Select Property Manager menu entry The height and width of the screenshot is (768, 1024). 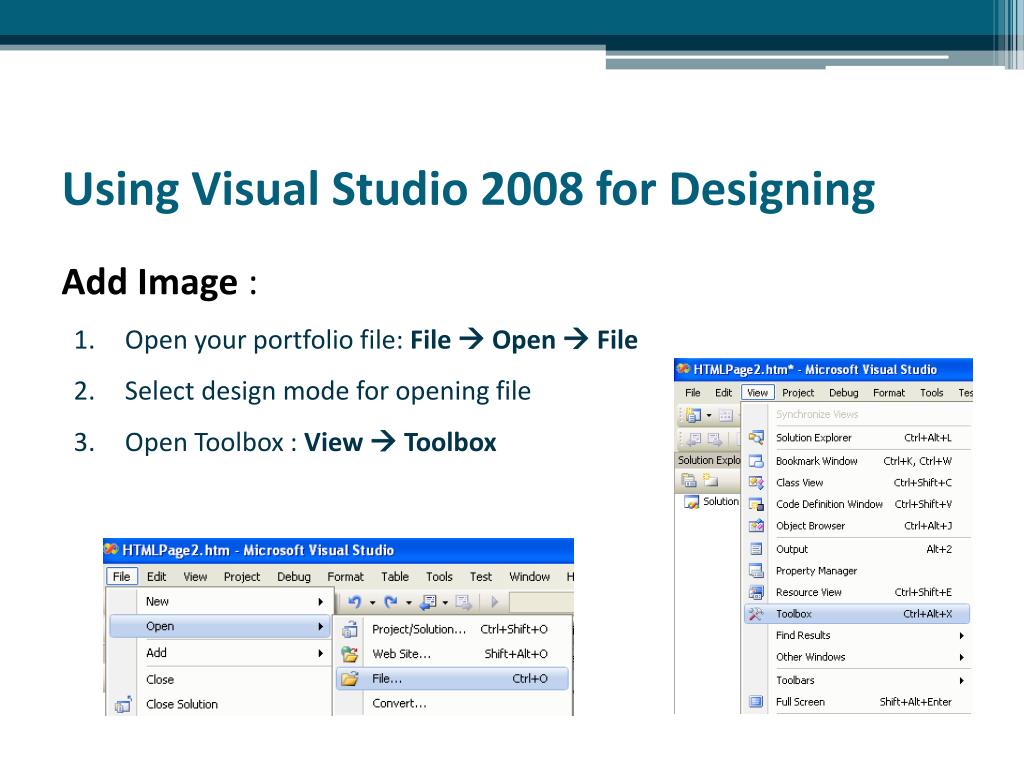pyautogui.click(x=857, y=571)
